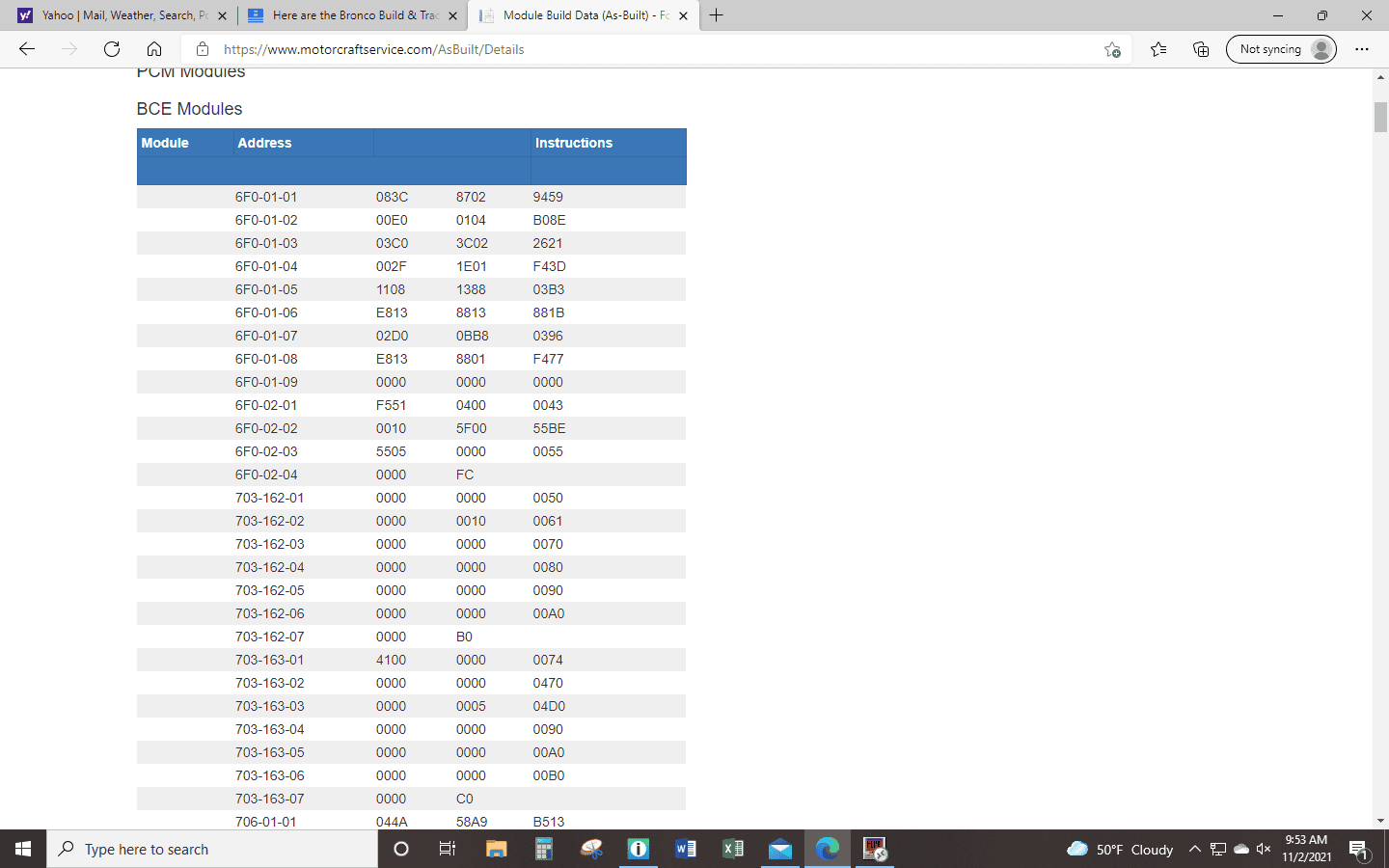View site information lock icon
This screenshot has height=868, width=1389.
coord(203,49)
